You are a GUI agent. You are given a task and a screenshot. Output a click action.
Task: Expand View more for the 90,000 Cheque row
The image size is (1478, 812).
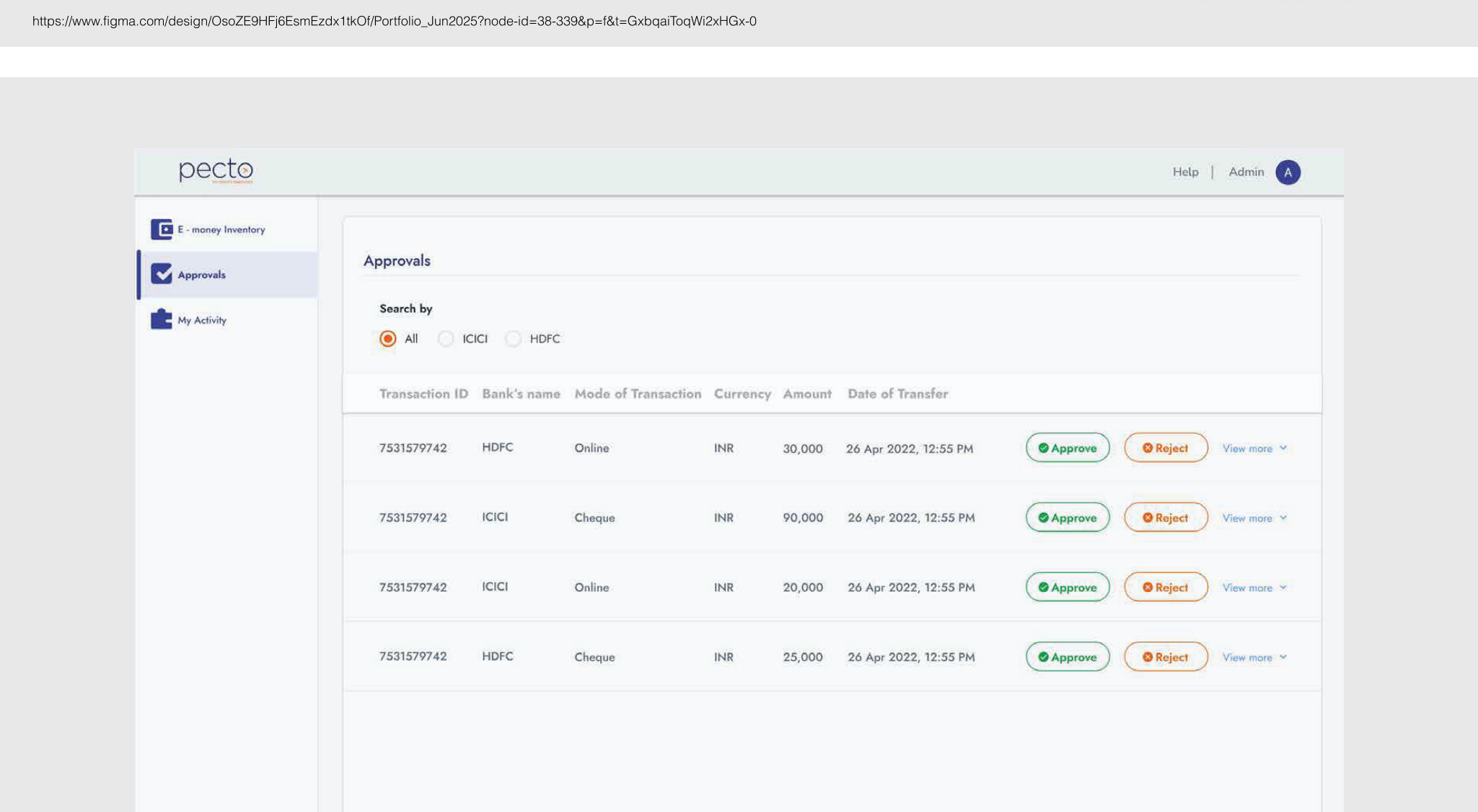pyautogui.click(x=1254, y=518)
